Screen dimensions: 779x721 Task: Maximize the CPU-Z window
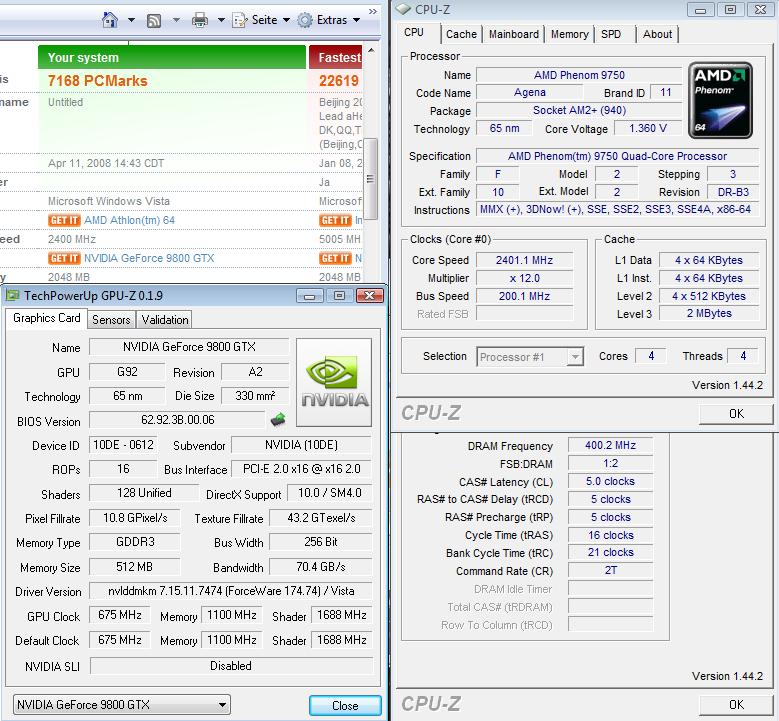click(730, 10)
